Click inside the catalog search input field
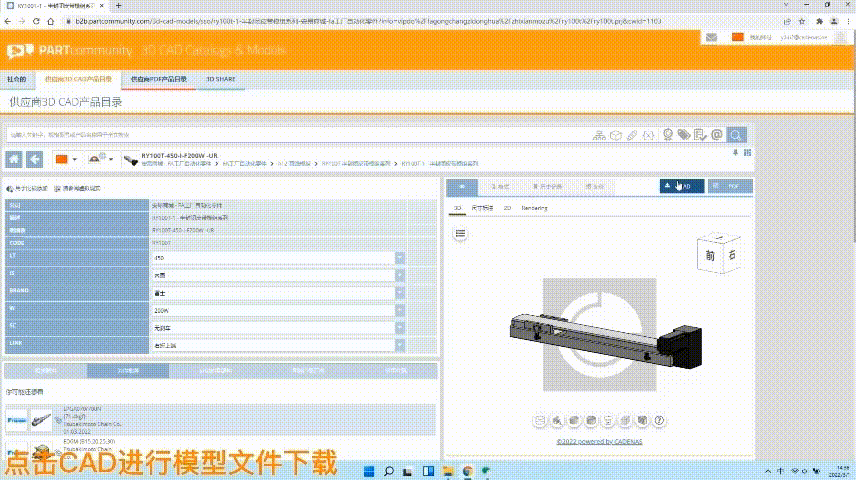 click(298, 135)
